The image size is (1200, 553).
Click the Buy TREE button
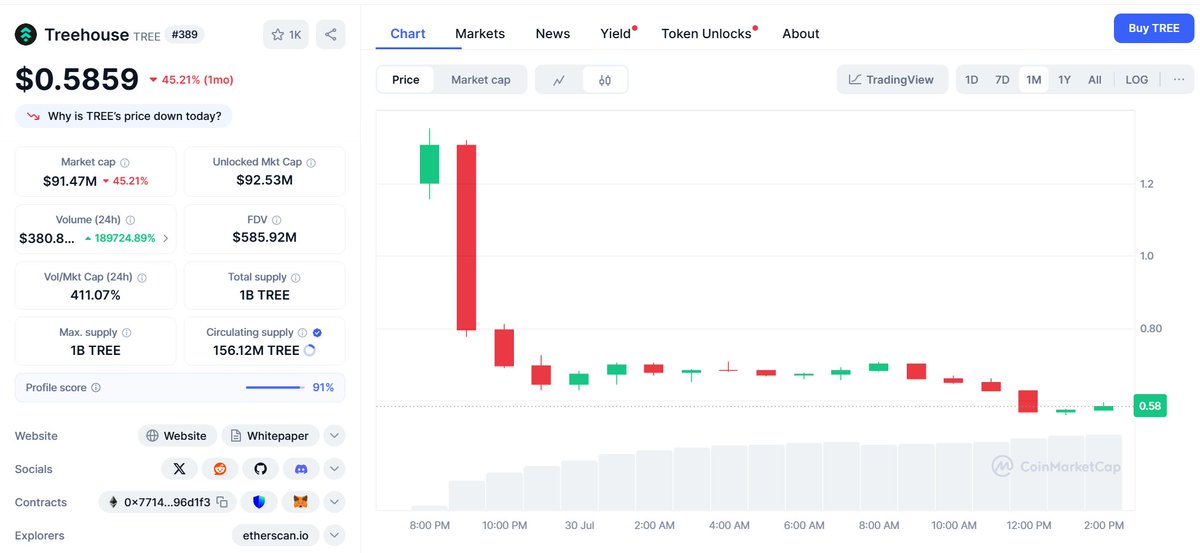coord(1154,28)
